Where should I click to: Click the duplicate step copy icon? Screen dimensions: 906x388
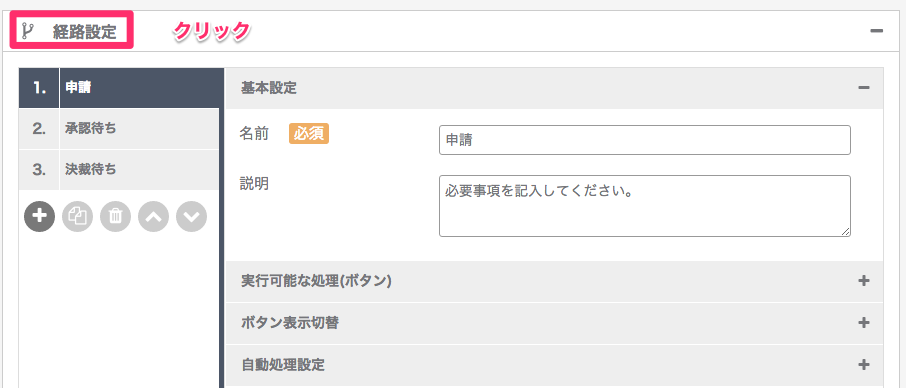(x=77, y=217)
